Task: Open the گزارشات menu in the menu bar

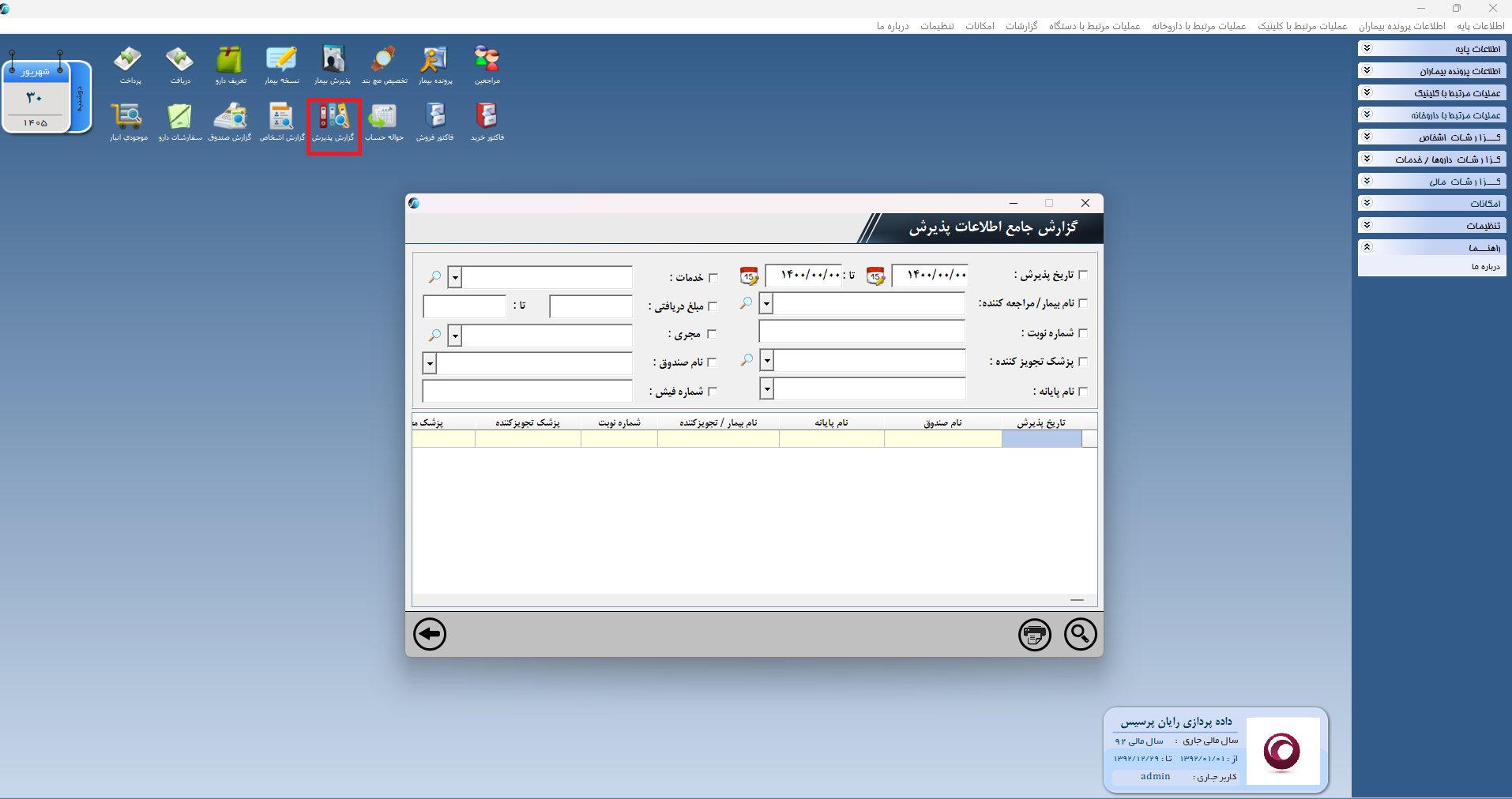Action: coord(1021,26)
